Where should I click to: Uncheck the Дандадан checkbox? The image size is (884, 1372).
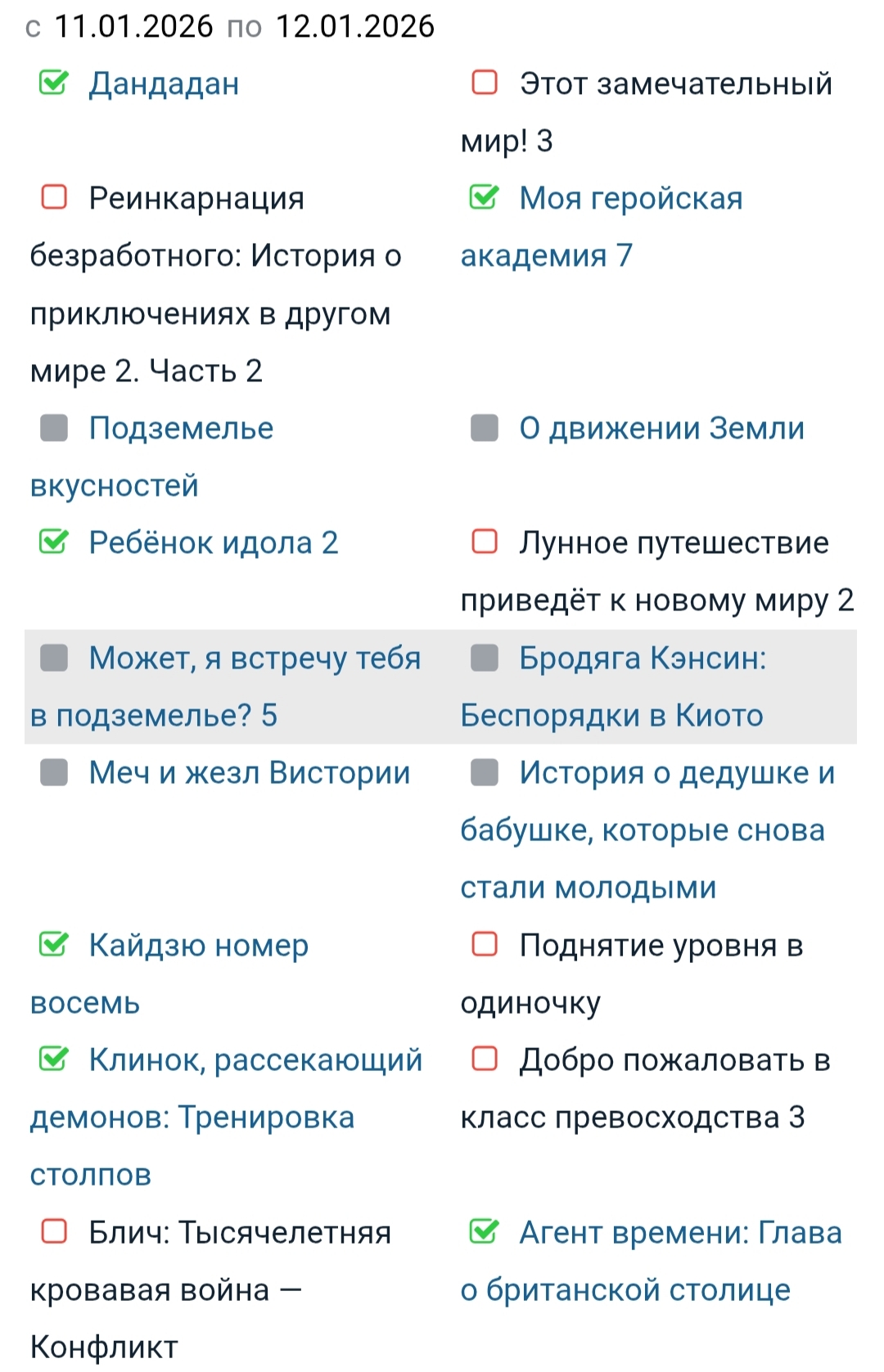[x=53, y=83]
